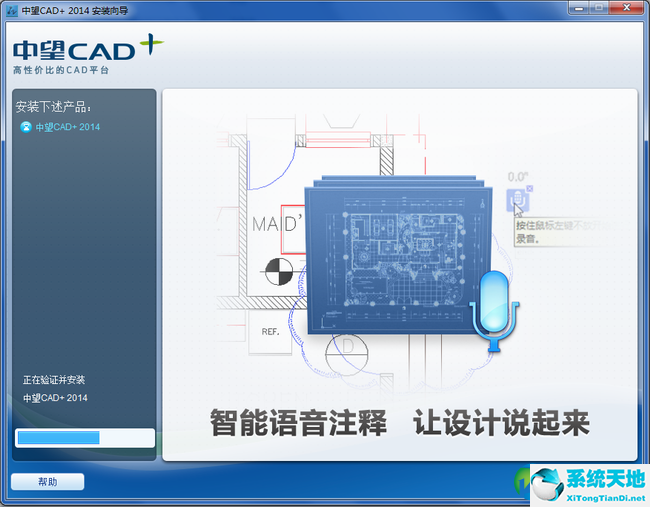Click the maximize button in title bar
Viewport: 650px width, 507px height.
pyautogui.click(x=599, y=8)
